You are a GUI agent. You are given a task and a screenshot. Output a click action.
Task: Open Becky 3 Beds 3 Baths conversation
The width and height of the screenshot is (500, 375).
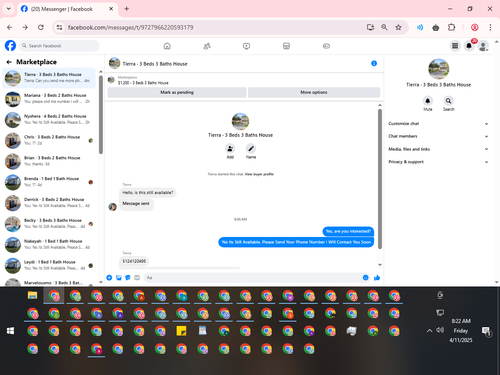click(x=49, y=224)
